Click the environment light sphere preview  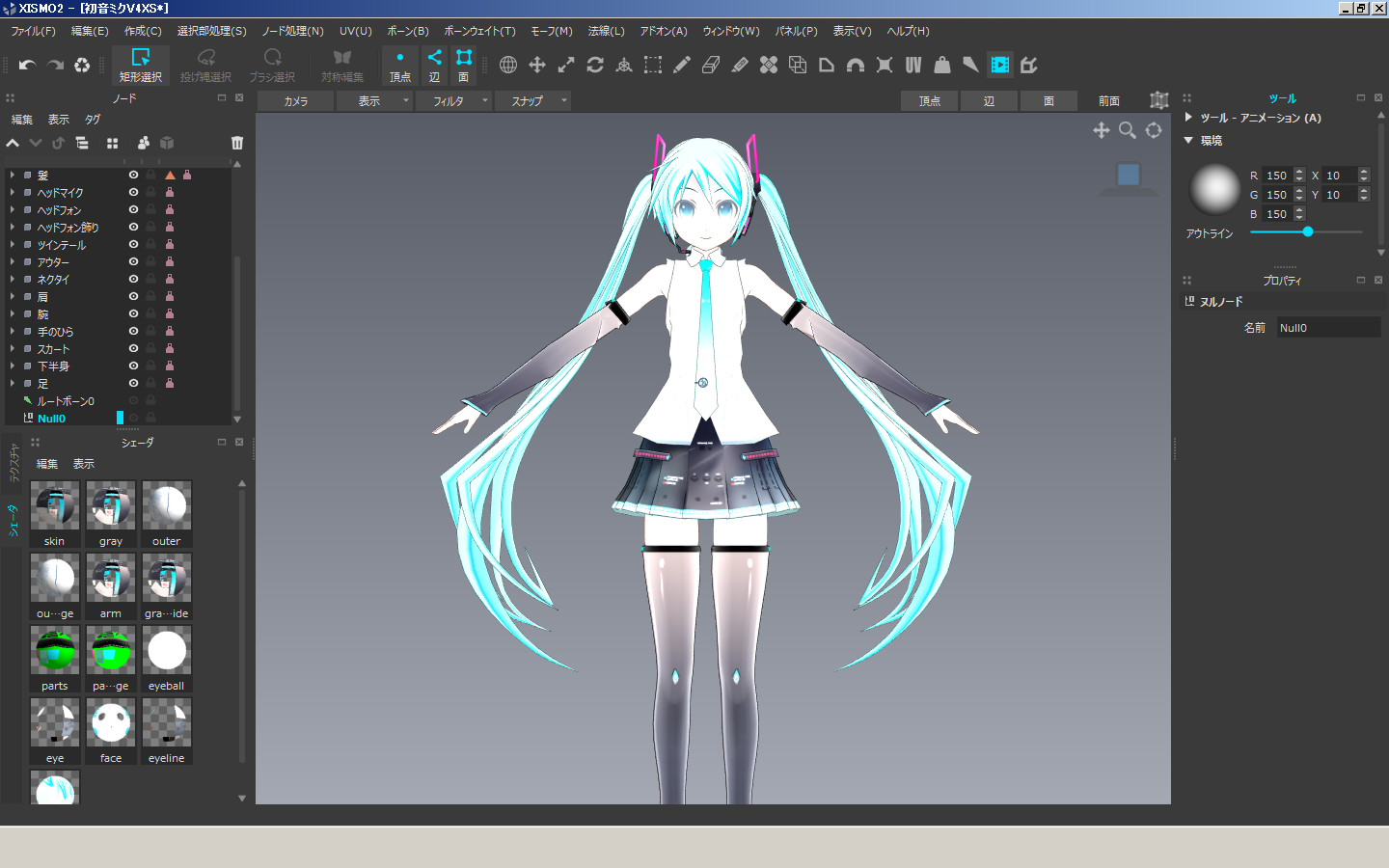pyautogui.click(x=1215, y=189)
